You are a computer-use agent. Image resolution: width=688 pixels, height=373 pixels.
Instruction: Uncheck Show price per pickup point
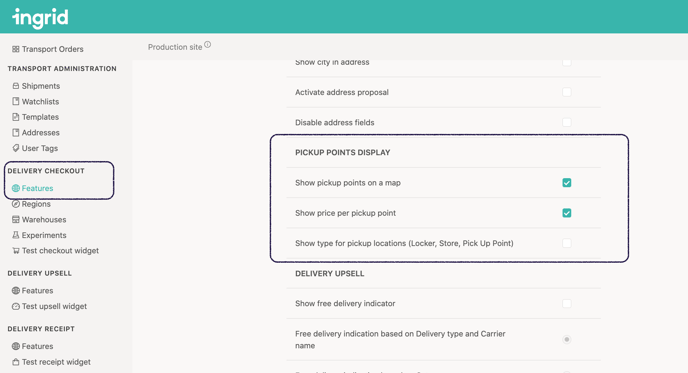point(566,213)
